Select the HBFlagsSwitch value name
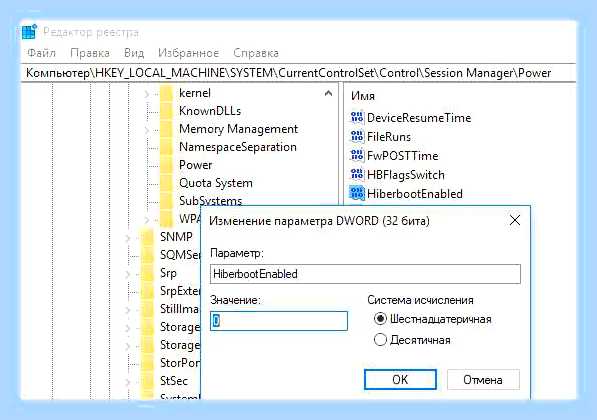 (405, 175)
